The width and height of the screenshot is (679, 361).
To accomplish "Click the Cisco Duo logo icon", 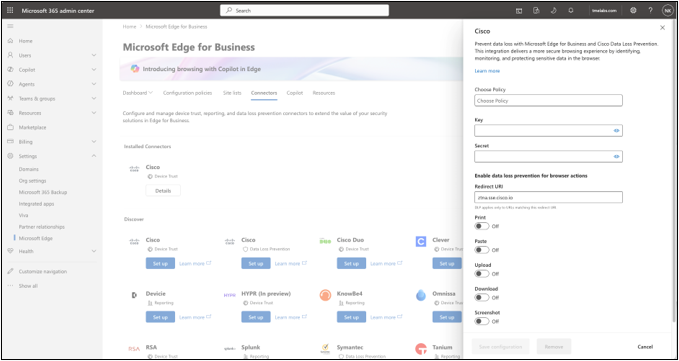I will [x=325, y=241].
